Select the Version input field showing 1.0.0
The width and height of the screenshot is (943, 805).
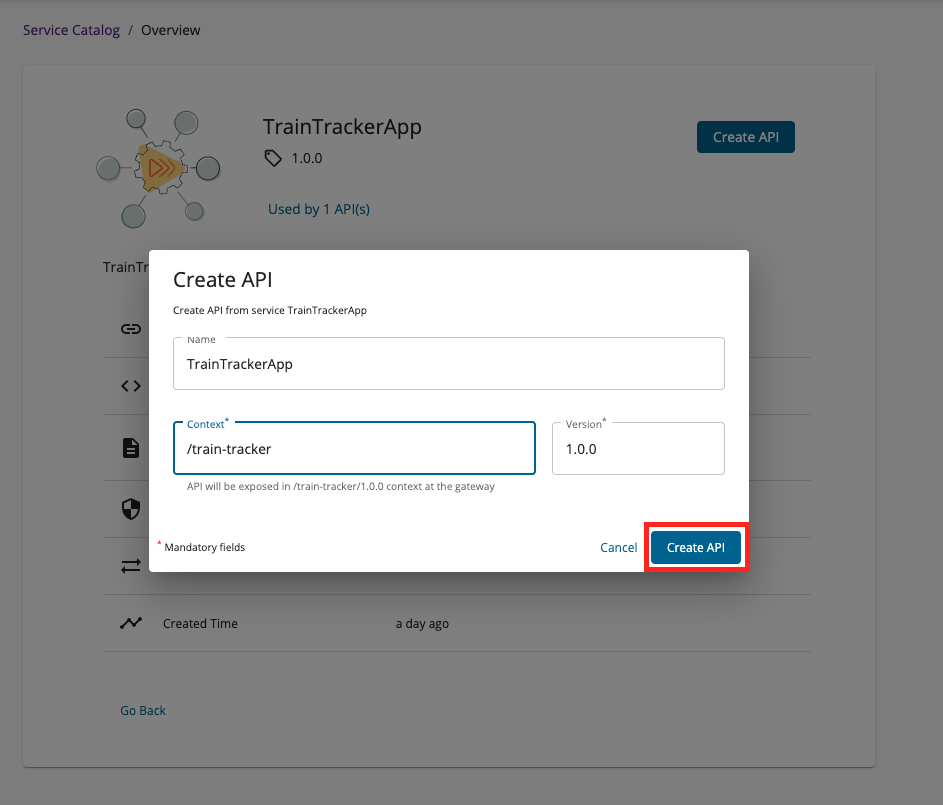[x=638, y=449]
